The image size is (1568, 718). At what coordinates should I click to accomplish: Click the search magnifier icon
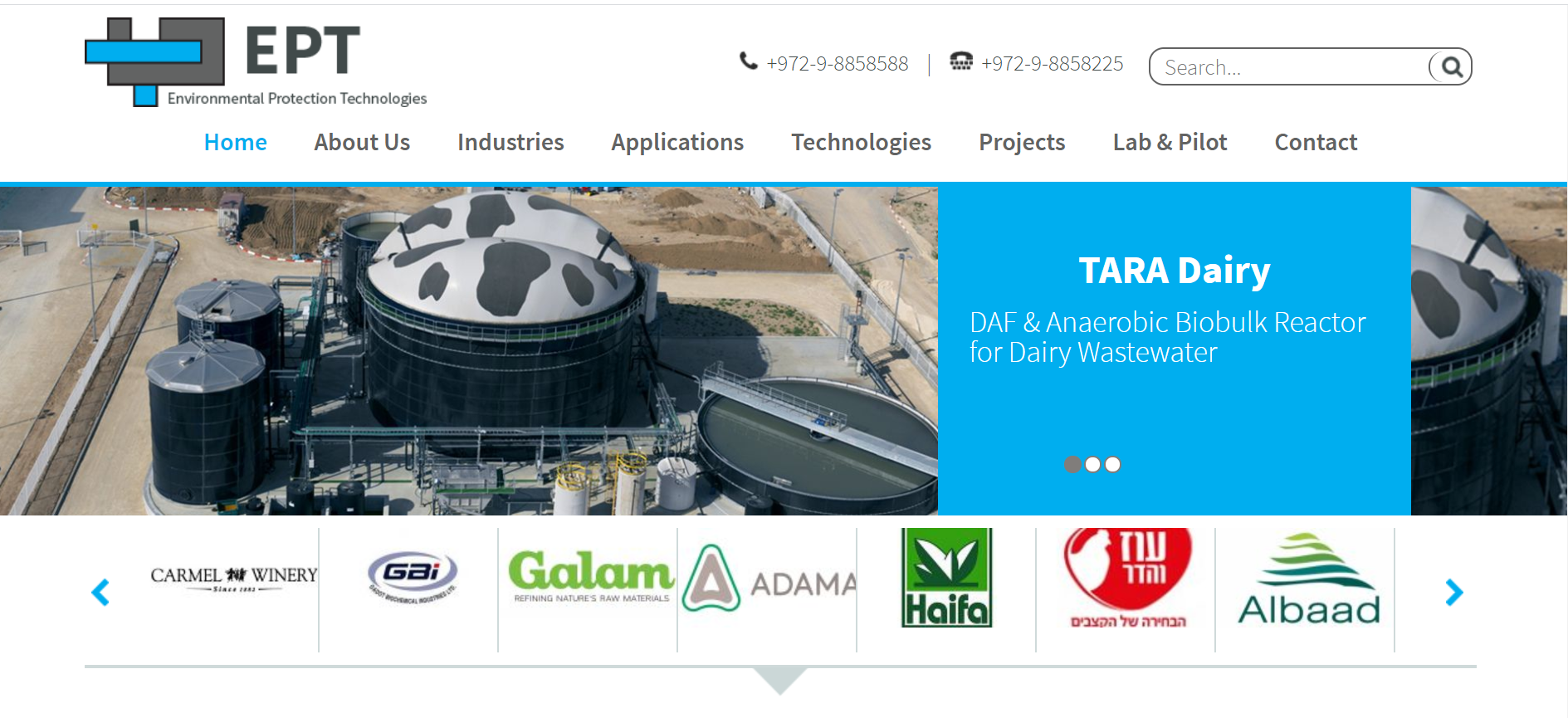click(1451, 66)
